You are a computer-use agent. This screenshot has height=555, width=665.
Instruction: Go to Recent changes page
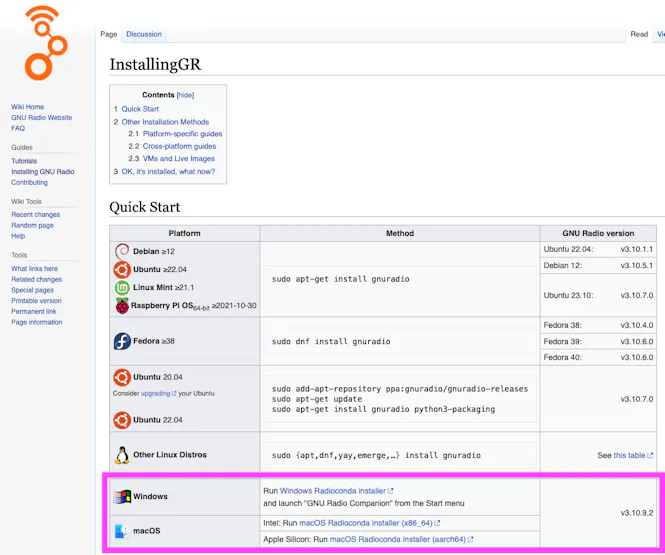coord(35,215)
